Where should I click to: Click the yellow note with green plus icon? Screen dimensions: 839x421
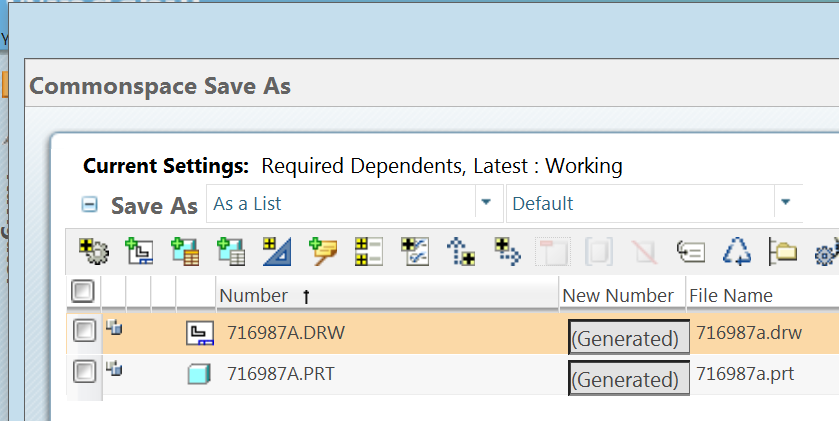pyautogui.click(x=323, y=251)
